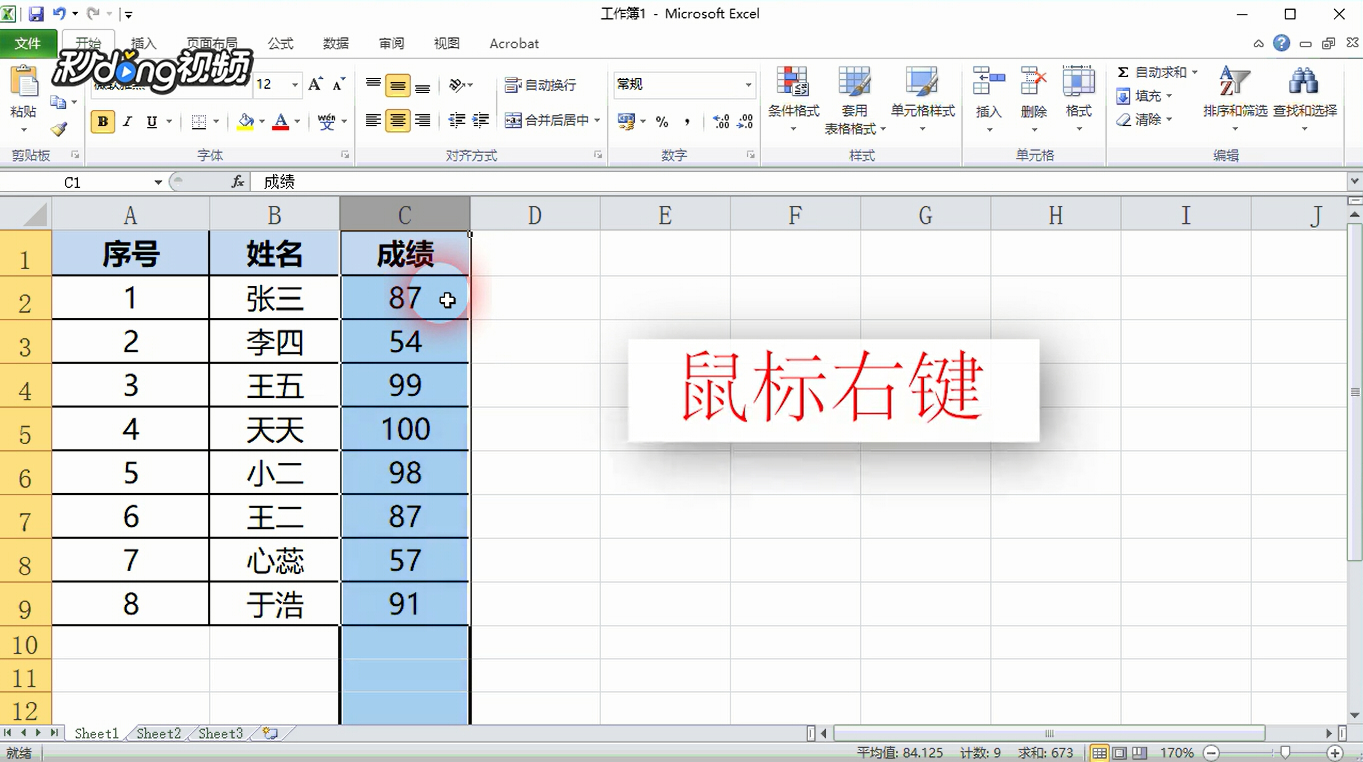Click the Delete cells (删除) icon
The height and width of the screenshot is (762, 1363).
point(1034,101)
